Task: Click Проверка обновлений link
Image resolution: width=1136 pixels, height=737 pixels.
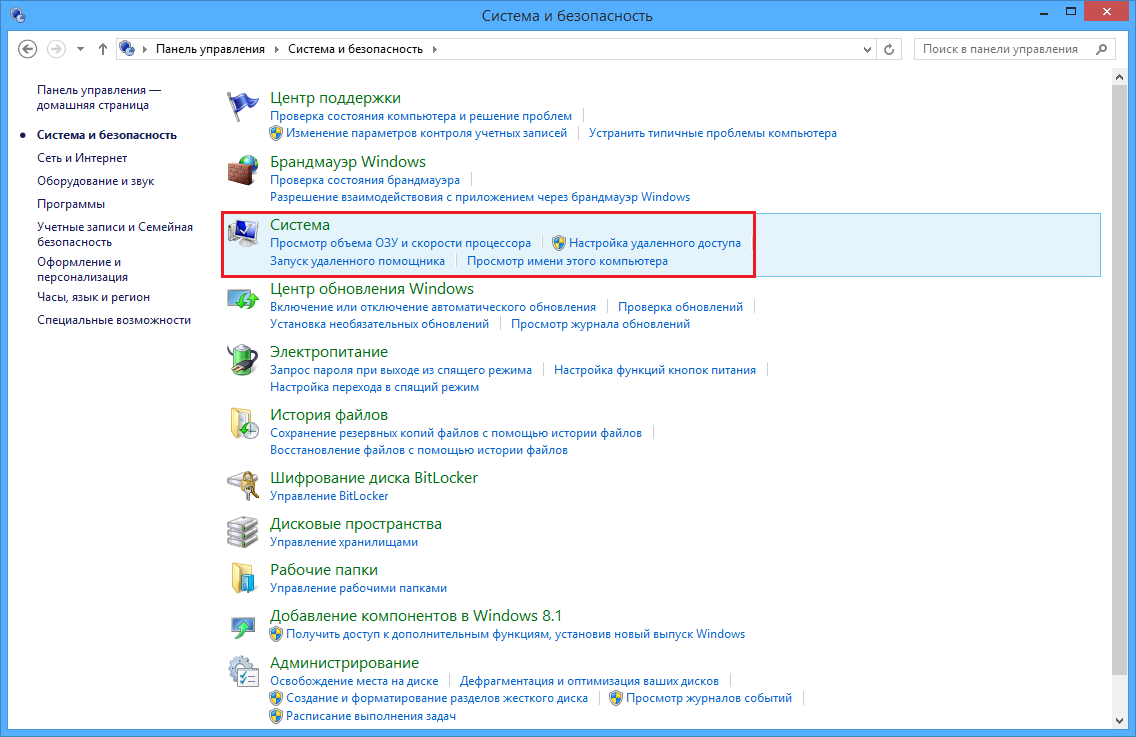Action: 680,307
